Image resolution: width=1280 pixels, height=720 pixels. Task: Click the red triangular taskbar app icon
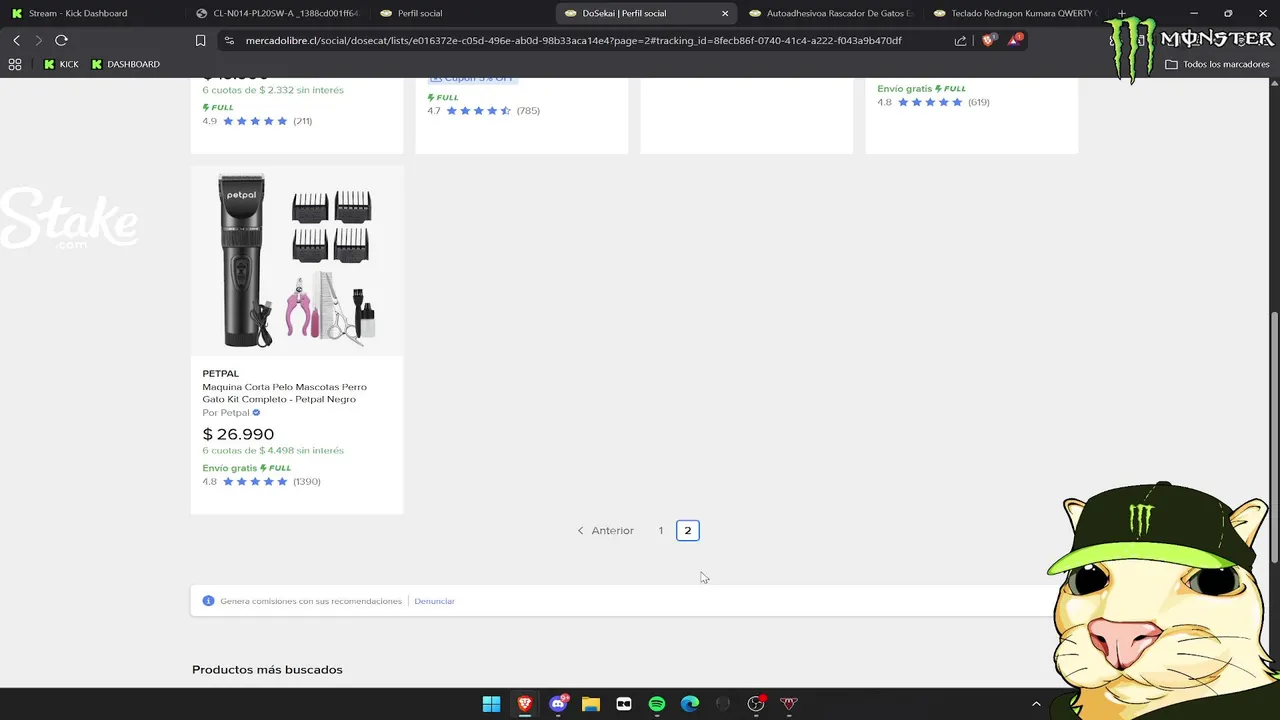(789, 704)
